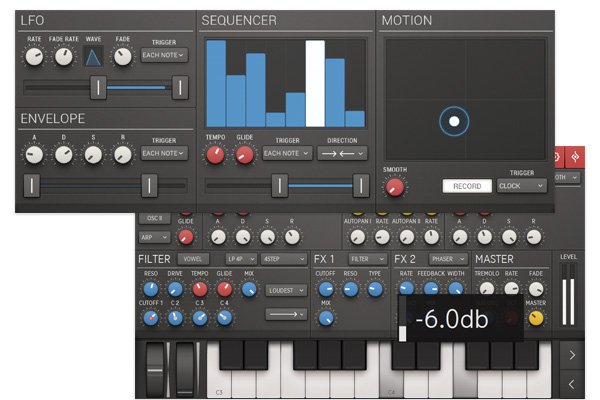Image resolution: width=600 pixels, height=400 pixels.
Task: Toggle the Vowel filter button
Action: pyautogui.click(x=193, y=259)
